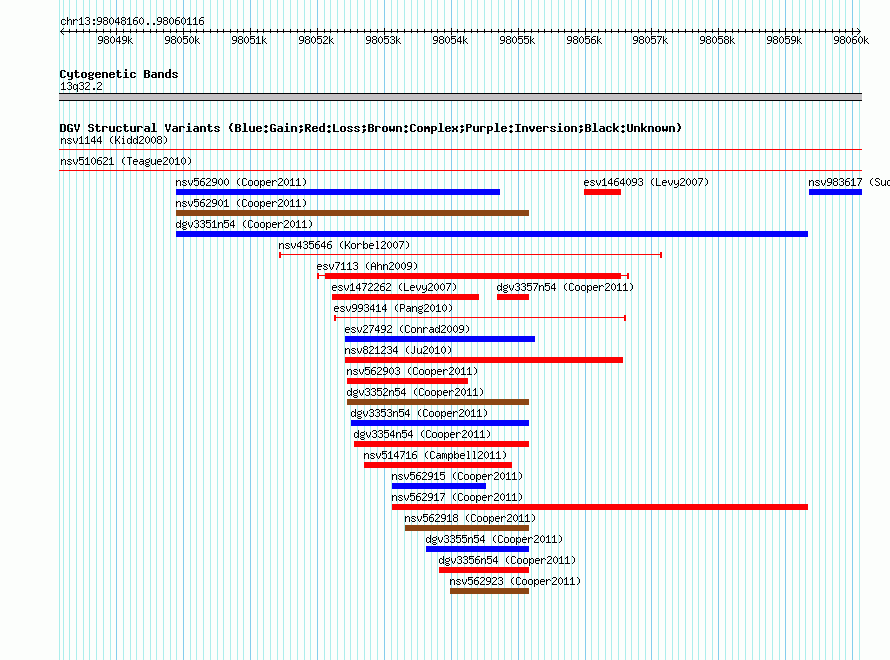This screenshot has height=660, width=890.
Task: Open the nsv514716 (Campbell2011) label
Action: click(x=435, y=455)
